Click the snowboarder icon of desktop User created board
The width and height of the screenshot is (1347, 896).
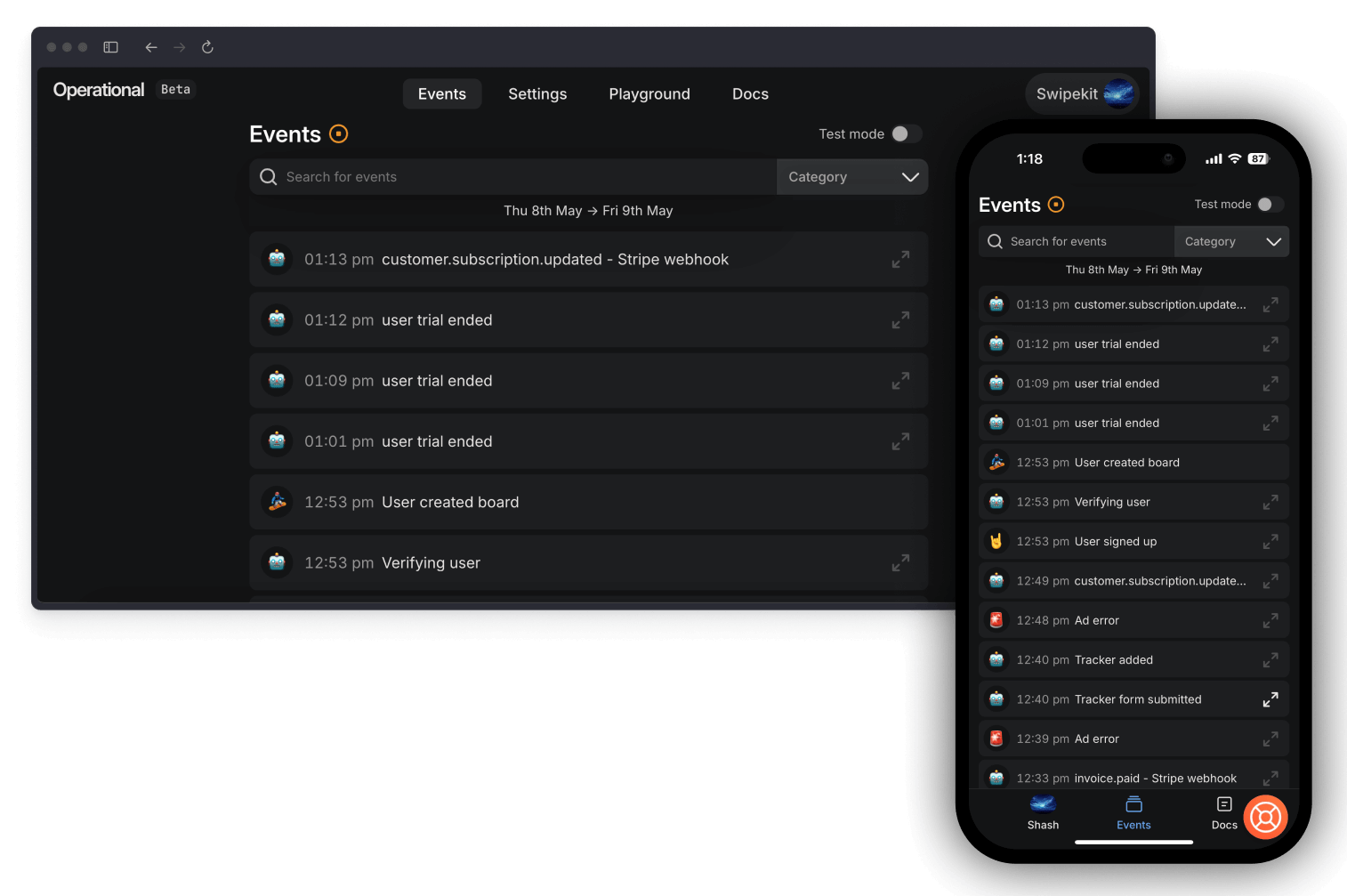click(277, 502)
